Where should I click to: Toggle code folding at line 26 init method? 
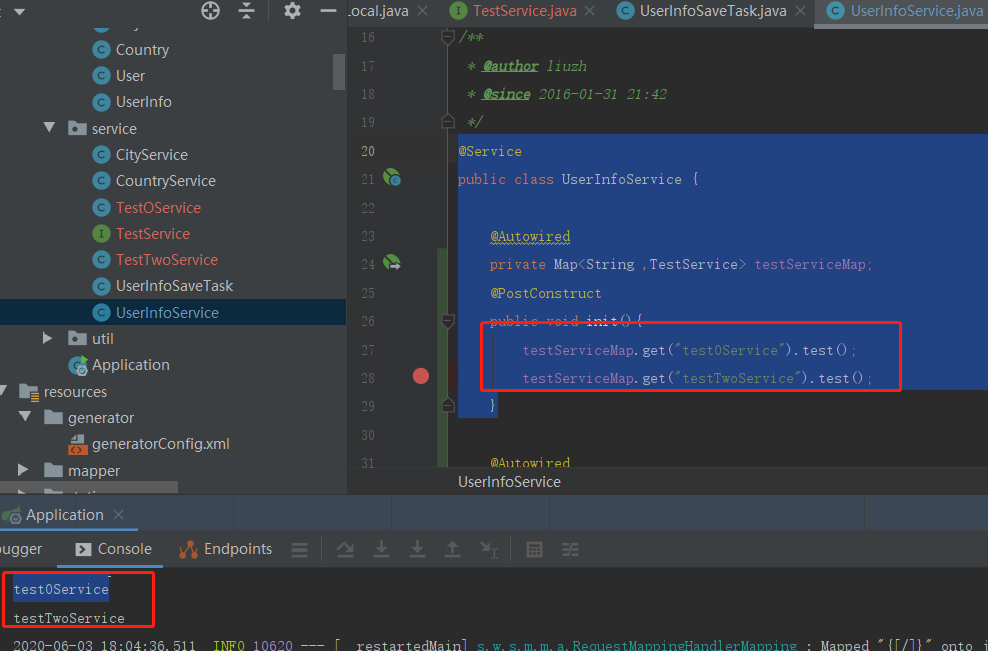coord(448,321)
